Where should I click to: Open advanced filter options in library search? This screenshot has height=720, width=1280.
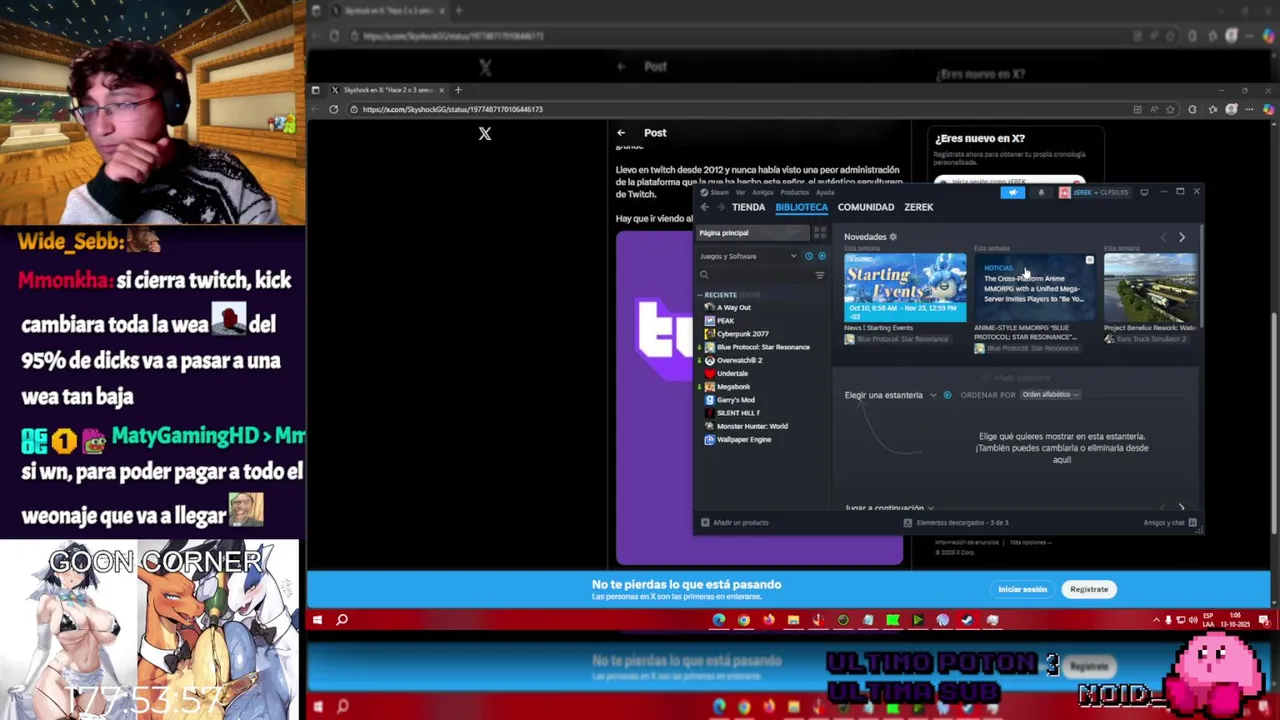coord(819,275)
